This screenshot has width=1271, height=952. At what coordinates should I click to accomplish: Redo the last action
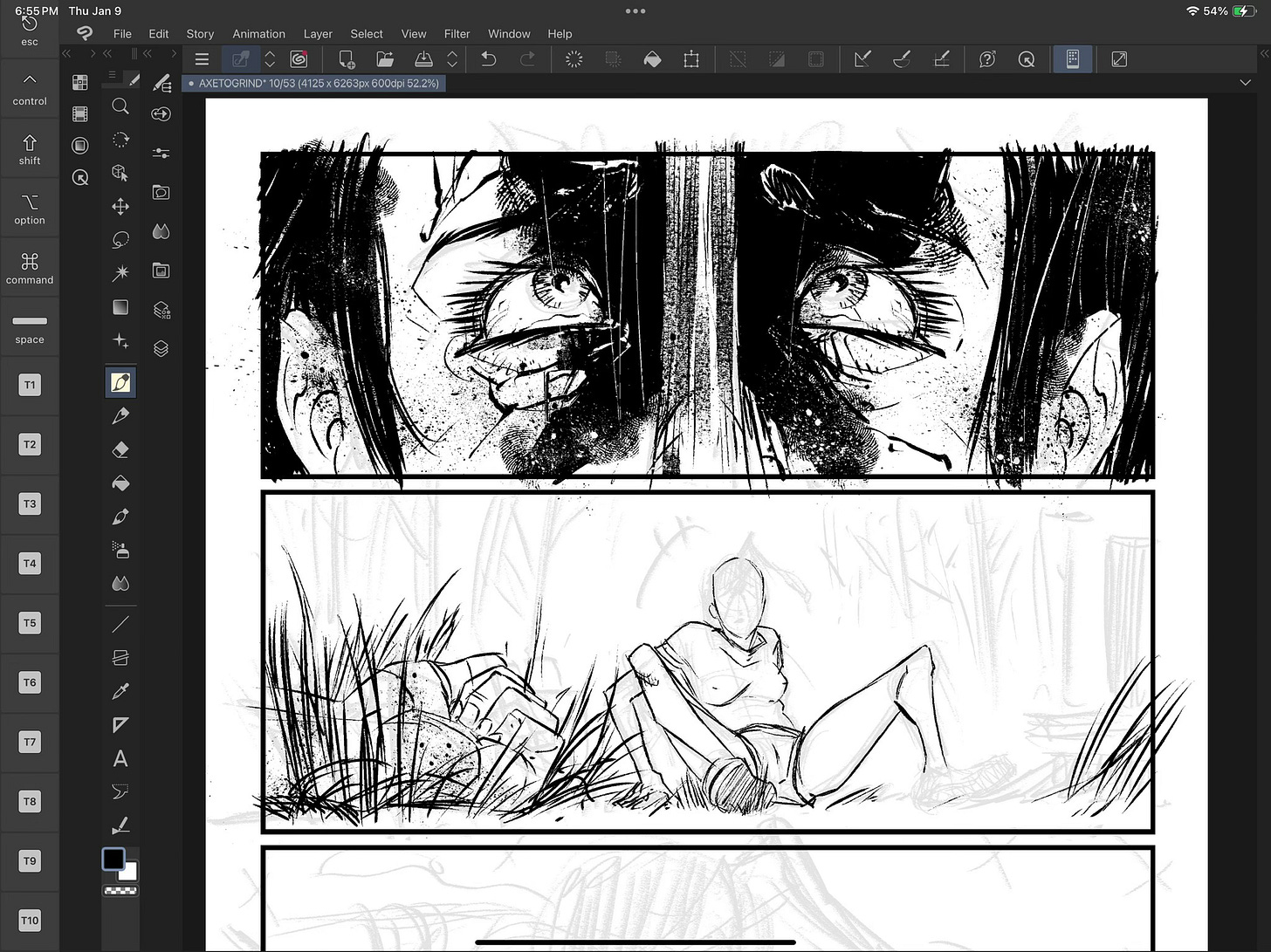527,59
